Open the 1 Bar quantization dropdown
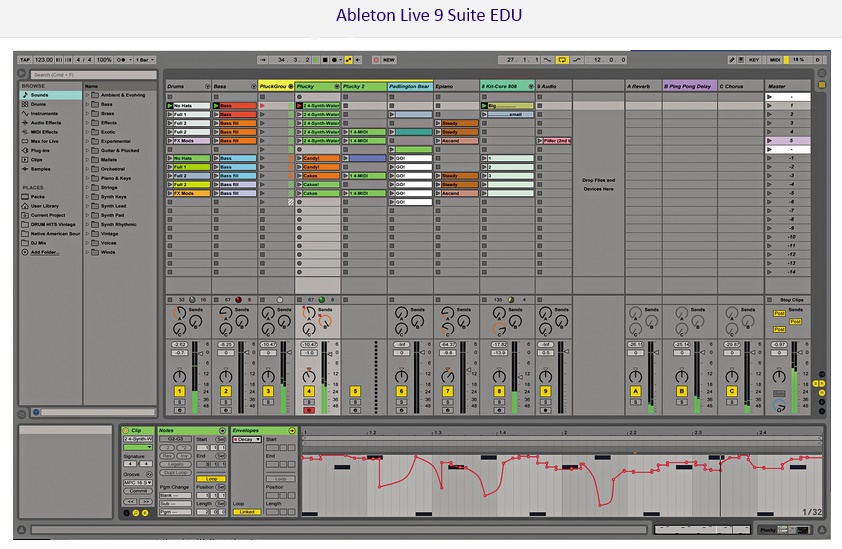This screenshot has width=842, height=549. [144, 60]
